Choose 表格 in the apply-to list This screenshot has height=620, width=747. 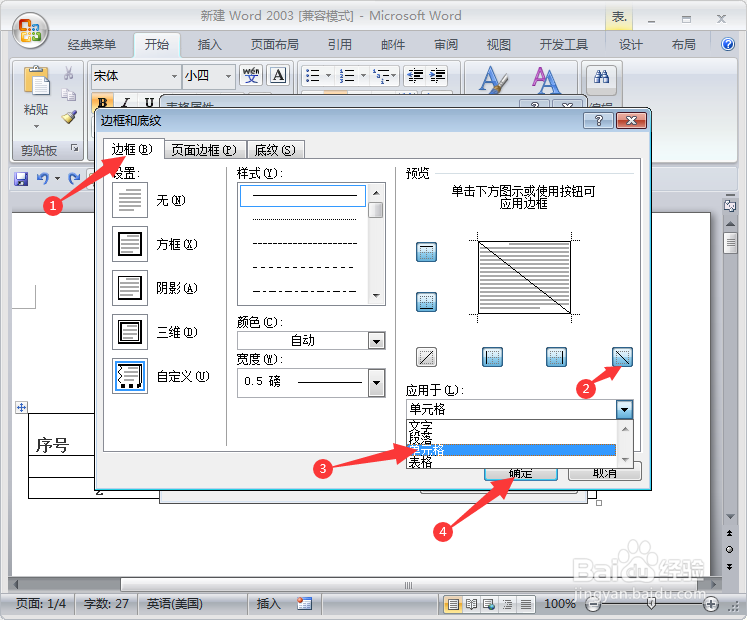point(512,462)
